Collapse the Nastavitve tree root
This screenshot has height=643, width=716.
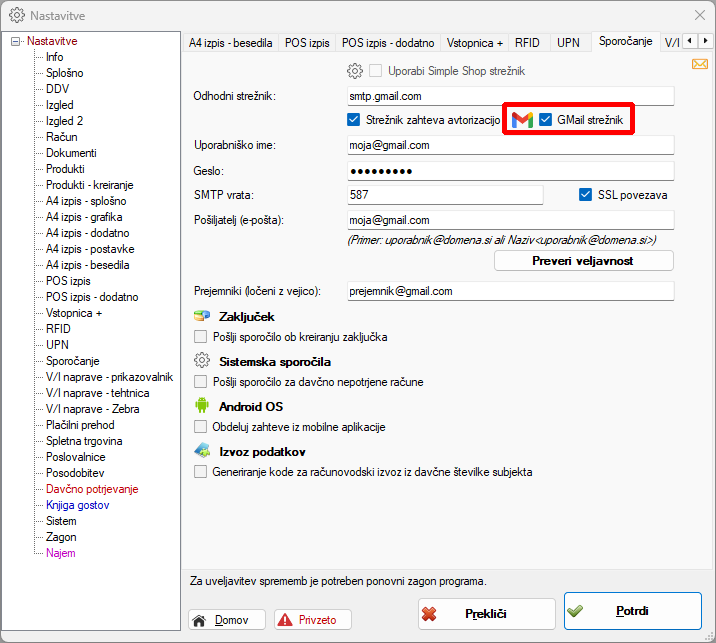(x=16, y=41)
